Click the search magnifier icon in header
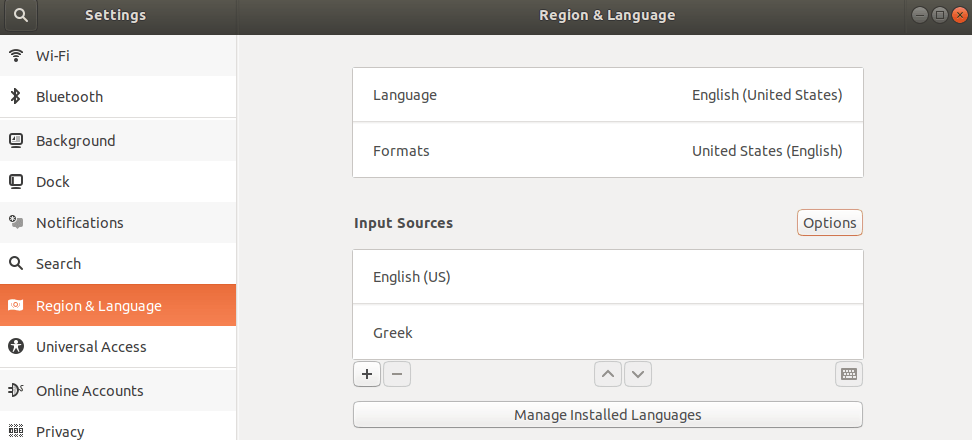 (20, 15)
